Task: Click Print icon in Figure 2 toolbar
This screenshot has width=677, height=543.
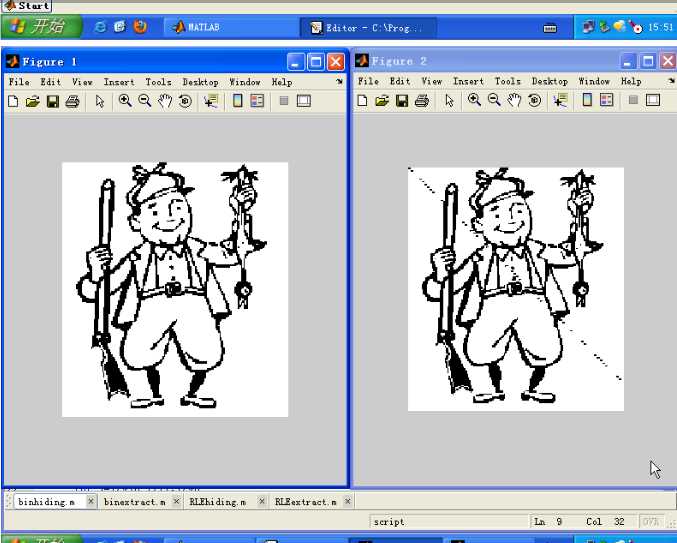Action: click(x=422, y=101)
